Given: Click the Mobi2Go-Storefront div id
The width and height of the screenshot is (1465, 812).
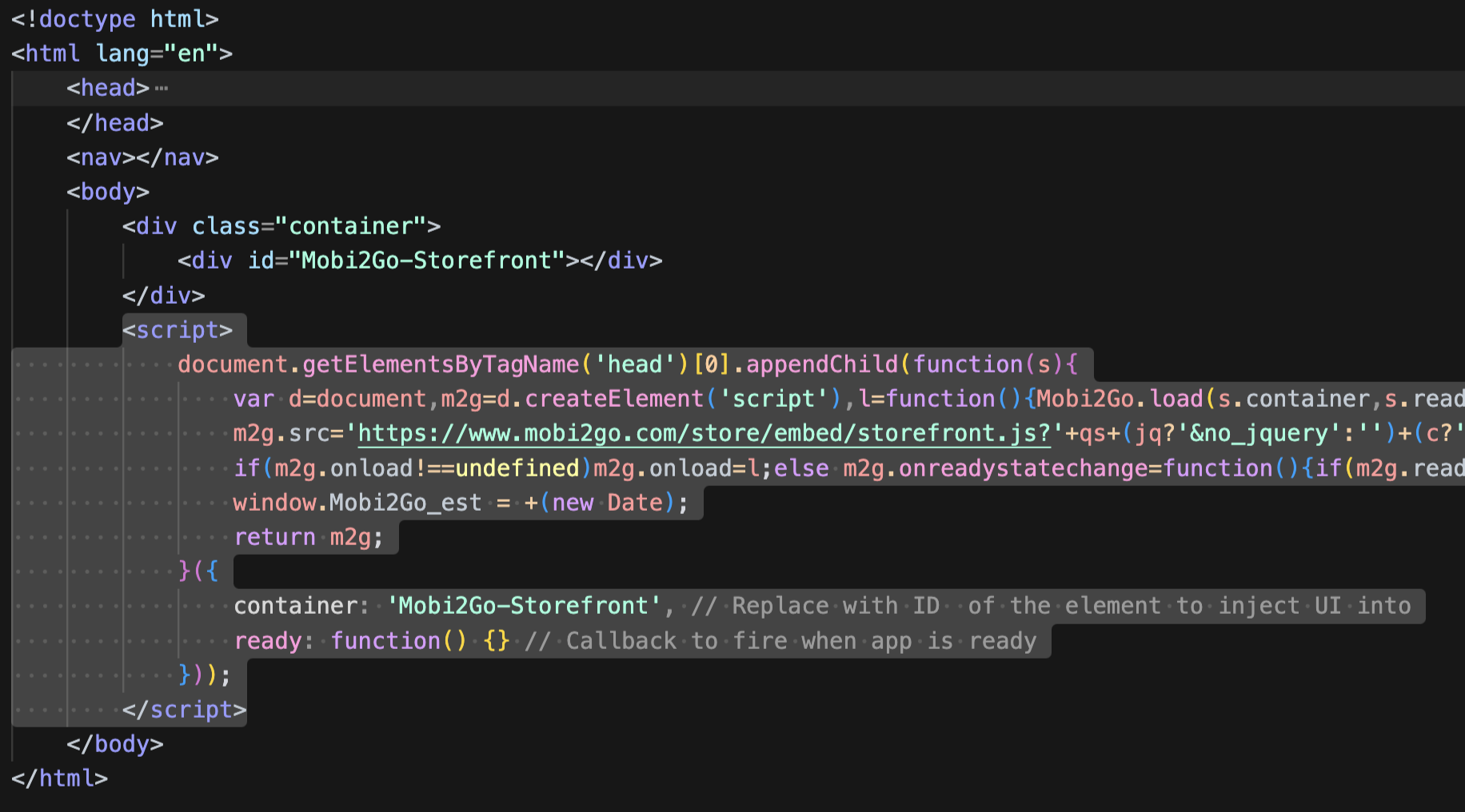Looking at the screenshot, I should coord(420,260).
